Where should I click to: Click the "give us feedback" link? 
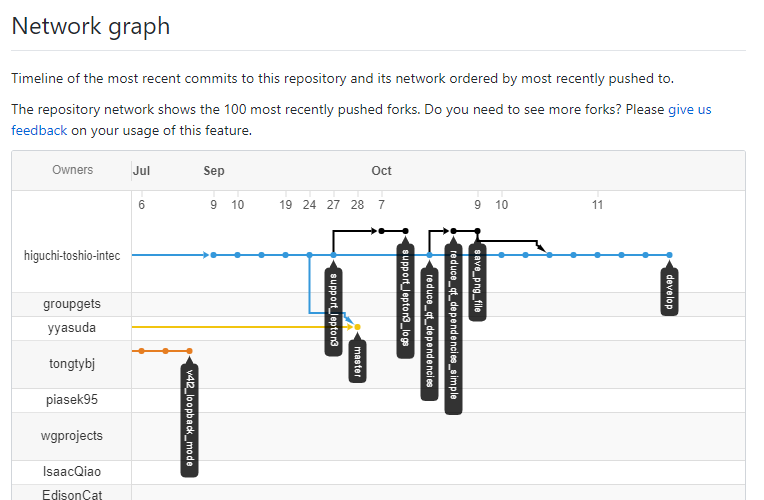(689, 109)
